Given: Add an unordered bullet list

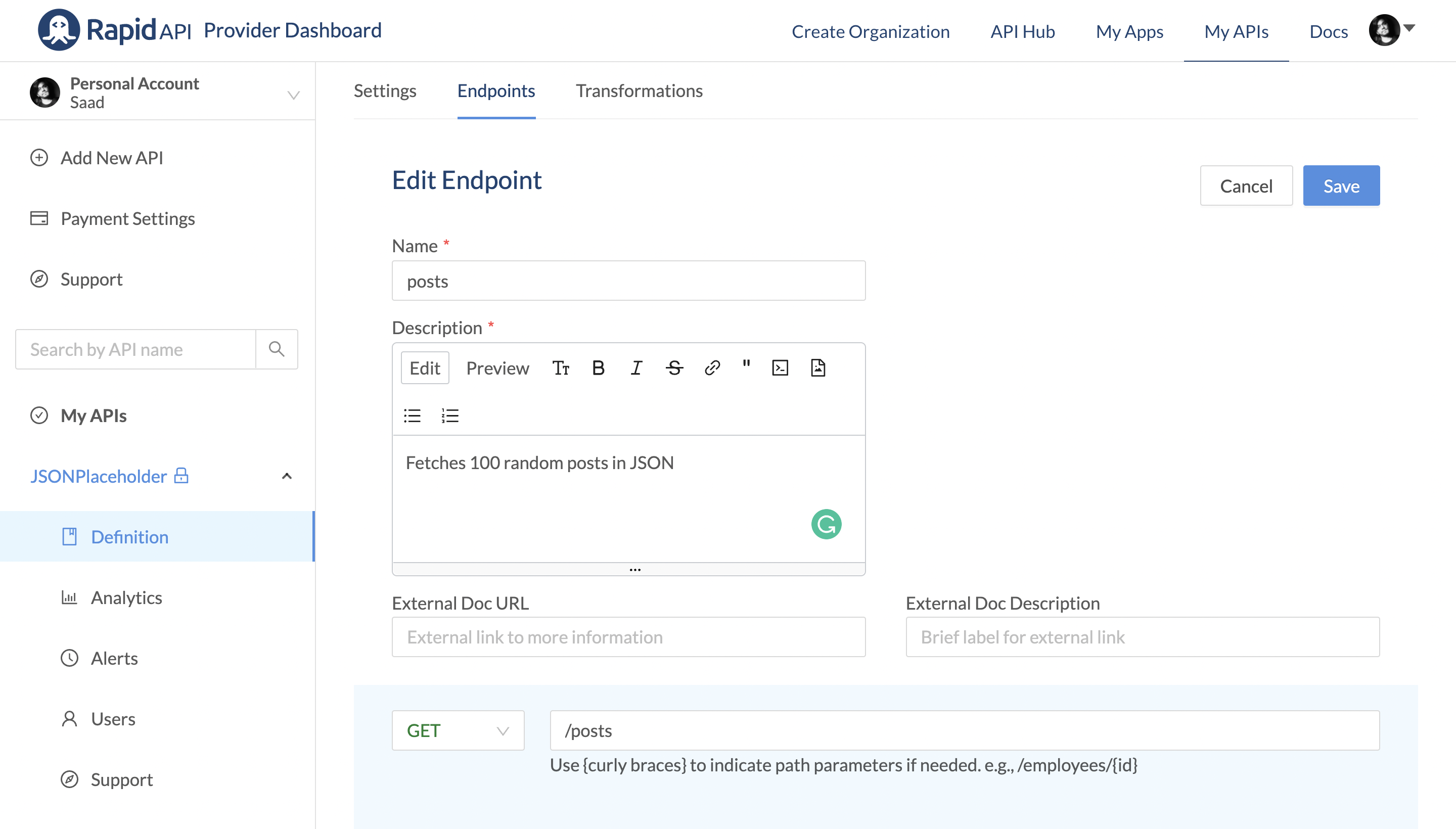Looking at the screenshot, I should pyautogui.click(x=412, y=416).
